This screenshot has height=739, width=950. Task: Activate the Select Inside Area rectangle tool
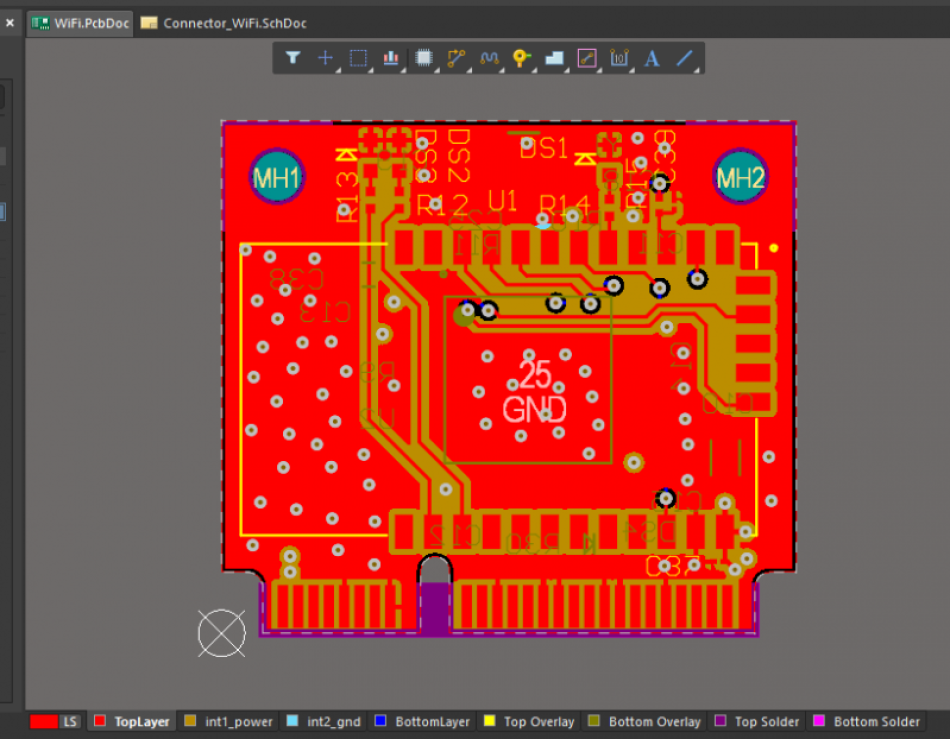358,58
